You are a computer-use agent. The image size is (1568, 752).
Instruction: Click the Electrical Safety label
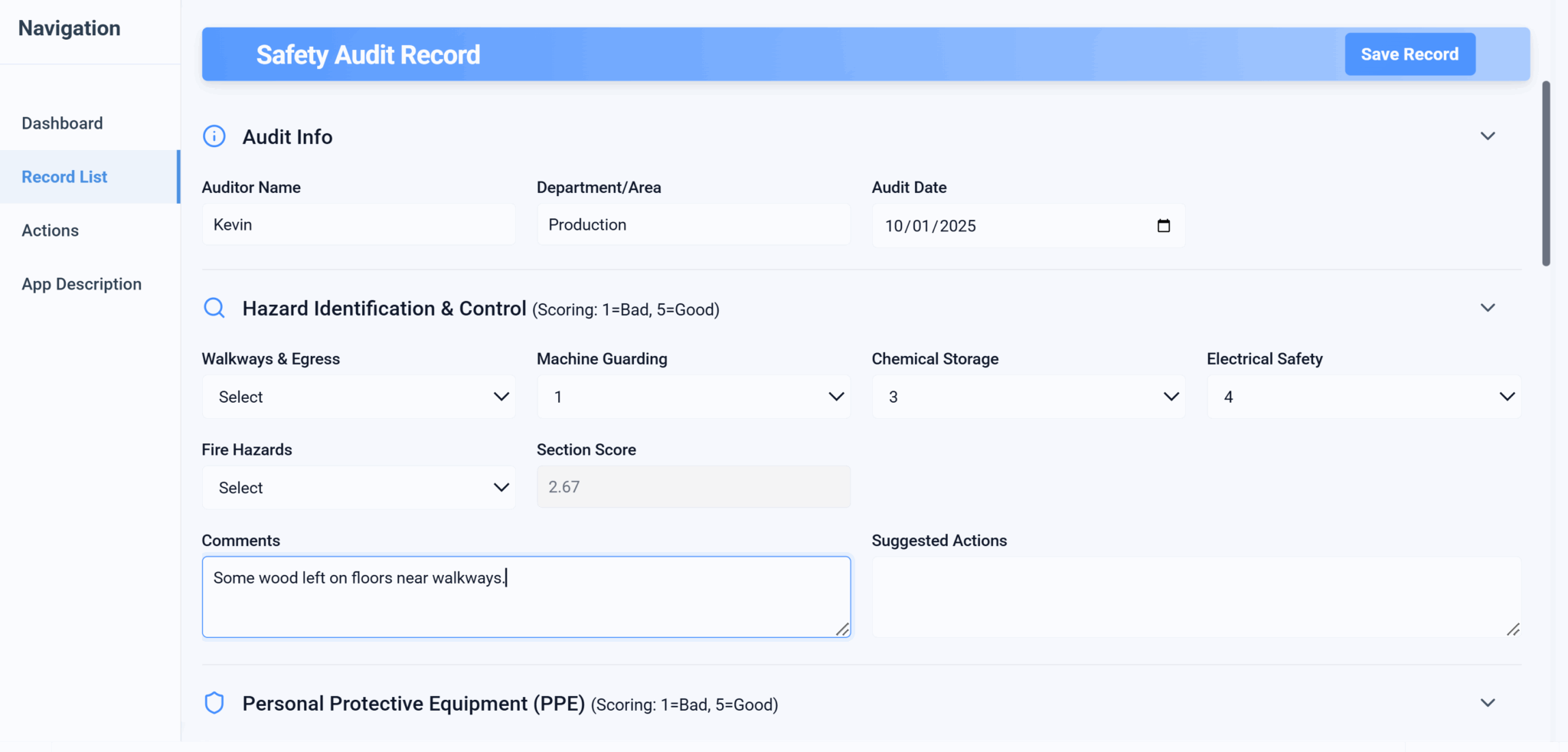pyautogui.click(x=1265, y=358)
